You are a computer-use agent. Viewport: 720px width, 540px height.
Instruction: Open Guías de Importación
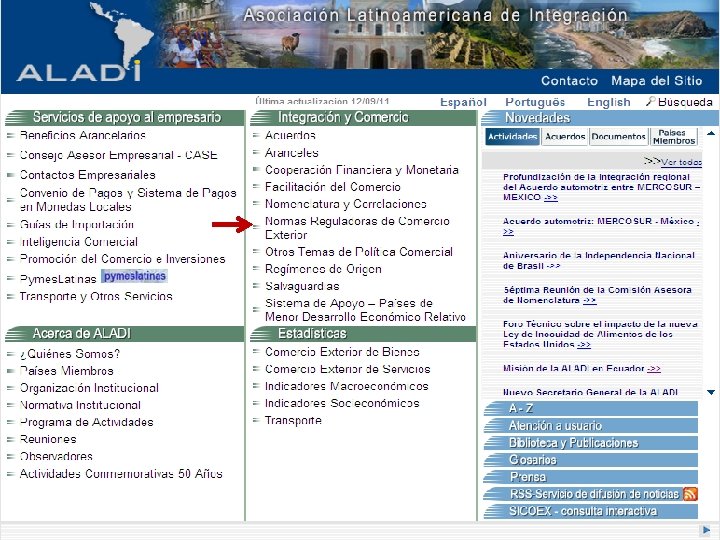click(x=77, y=225)
